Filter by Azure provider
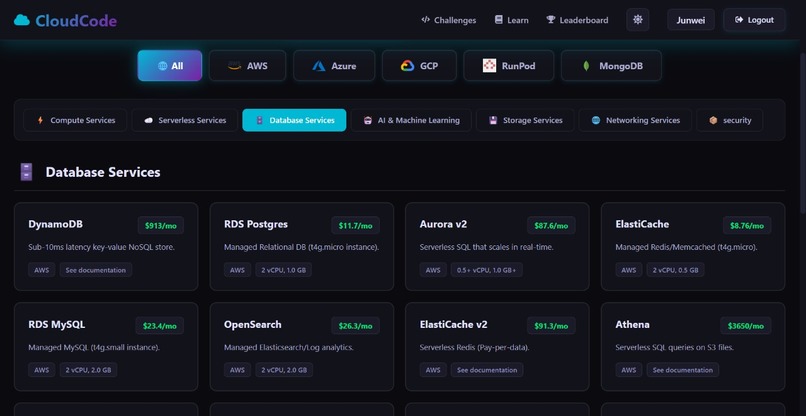This screenshot has width=806, height=416. click(334, 66)
